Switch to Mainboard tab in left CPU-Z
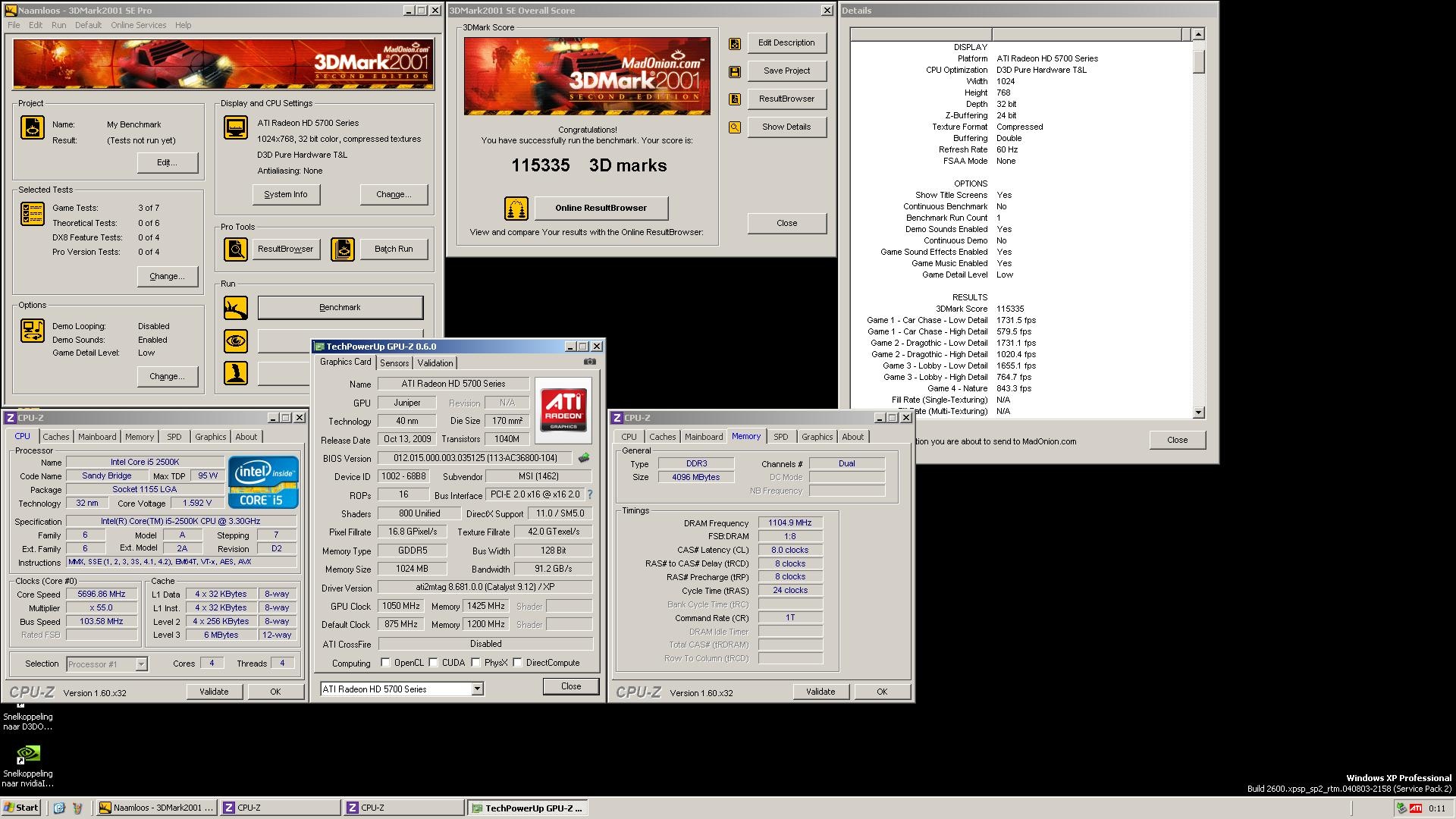Screen dimensions: 1456x819 coord(97,437)
